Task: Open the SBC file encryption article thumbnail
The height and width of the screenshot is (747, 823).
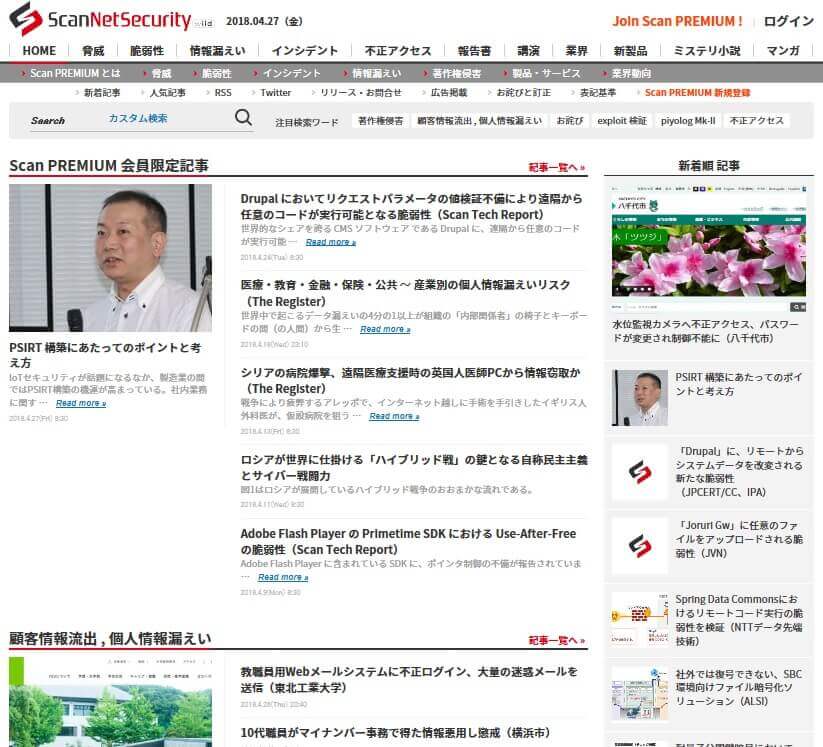Action: click(x=640, y=693)
